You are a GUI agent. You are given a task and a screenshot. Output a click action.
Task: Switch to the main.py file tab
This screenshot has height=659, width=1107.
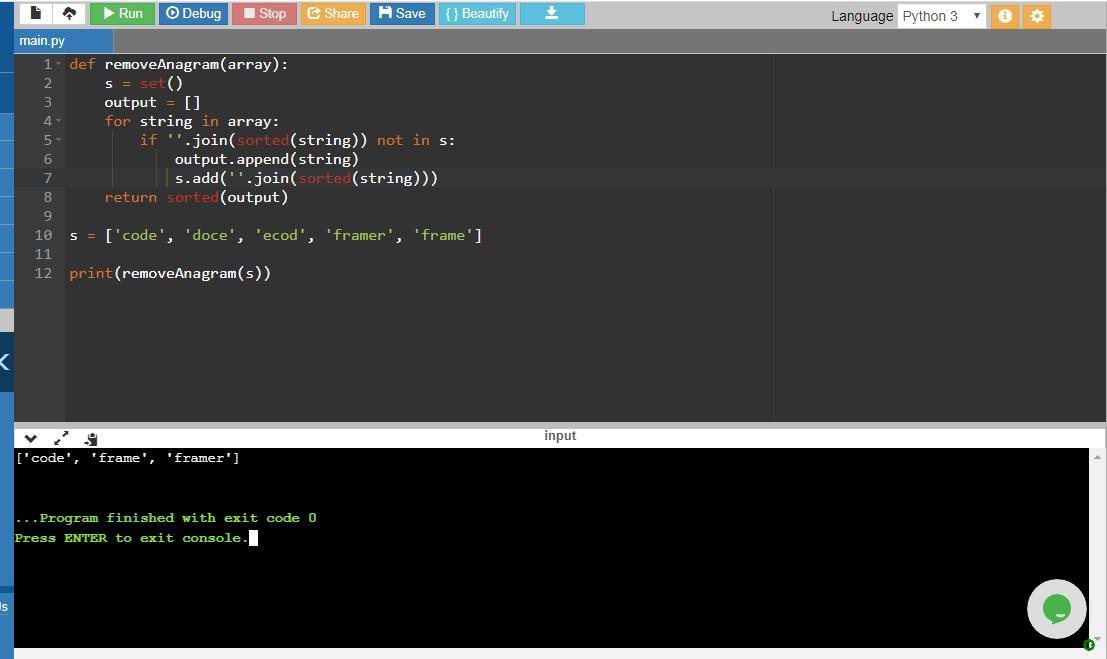[x=42, y=41]
